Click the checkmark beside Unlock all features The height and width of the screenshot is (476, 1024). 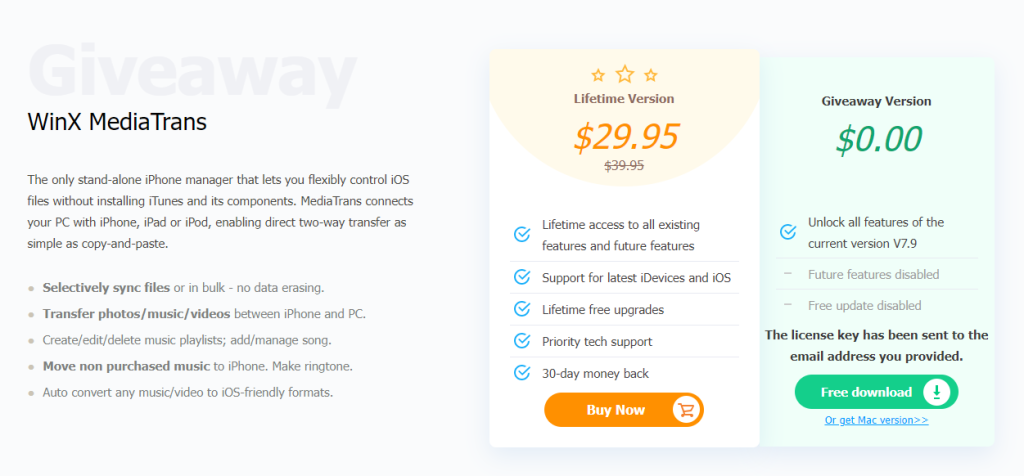click(788, 232)
